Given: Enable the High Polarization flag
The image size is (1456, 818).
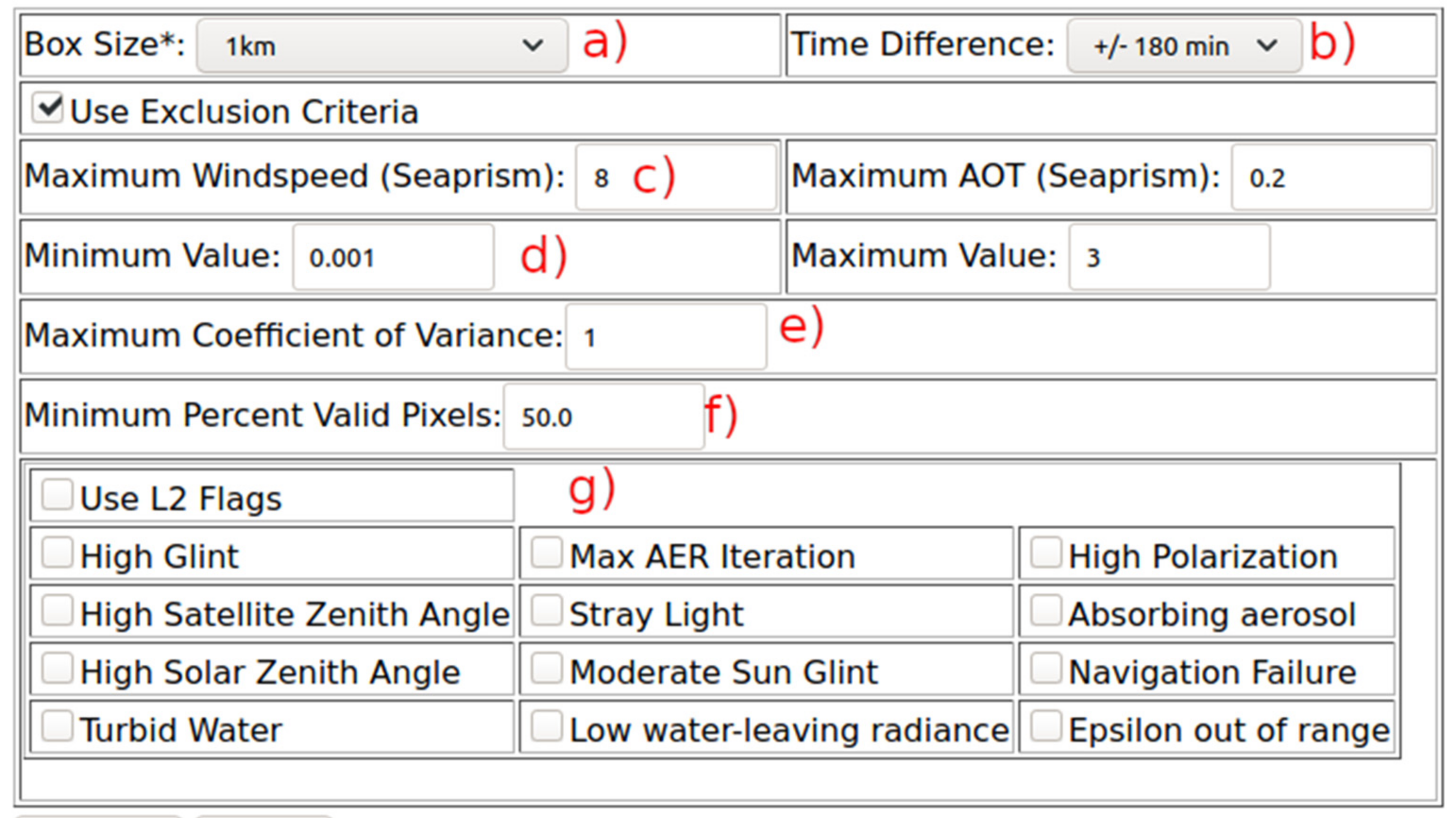Looking at the screenshot, I should [x=1045, y=552].
